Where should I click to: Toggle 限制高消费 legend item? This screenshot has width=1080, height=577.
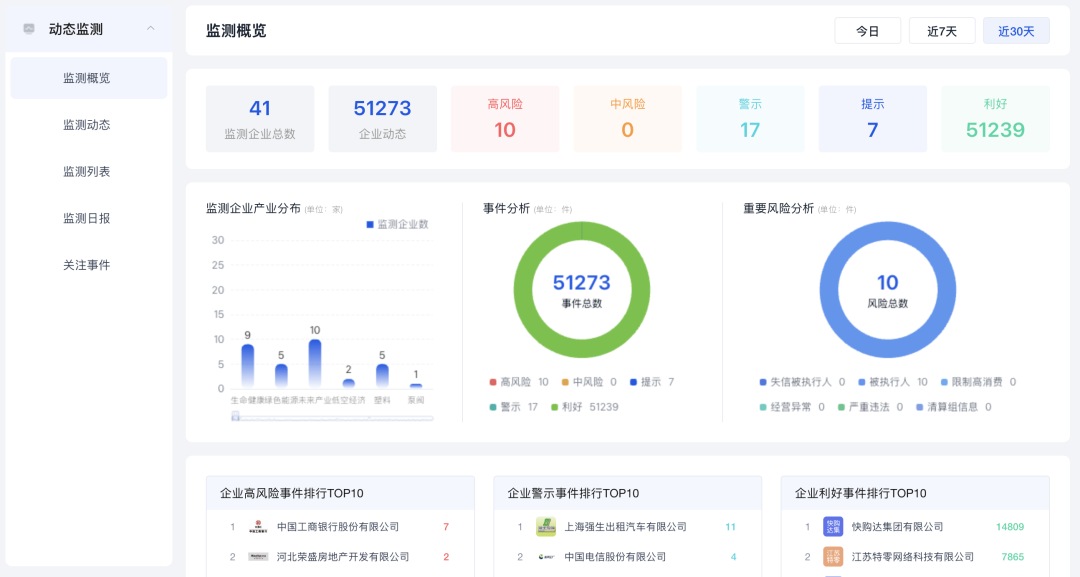click(x=978, y=382)
